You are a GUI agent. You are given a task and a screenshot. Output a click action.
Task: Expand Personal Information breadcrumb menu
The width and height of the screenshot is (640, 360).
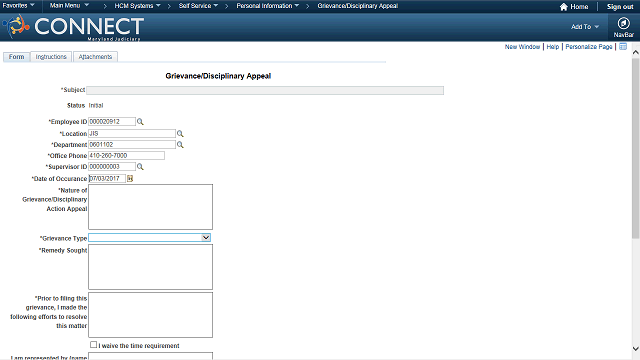pyautogui.click(x=268, y=6)
